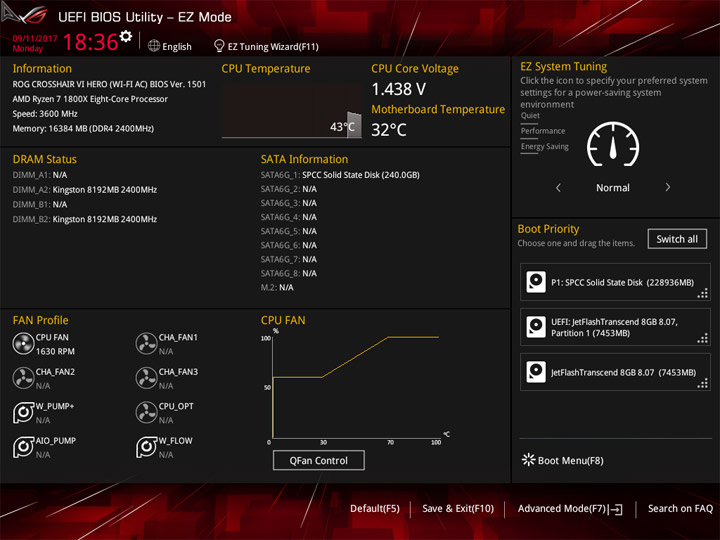The width and height of the screenshot is (720, 540).
Task: Click the non-UEFI JetFlashTranscend 8GB drive icon
Action: point(536,372)
